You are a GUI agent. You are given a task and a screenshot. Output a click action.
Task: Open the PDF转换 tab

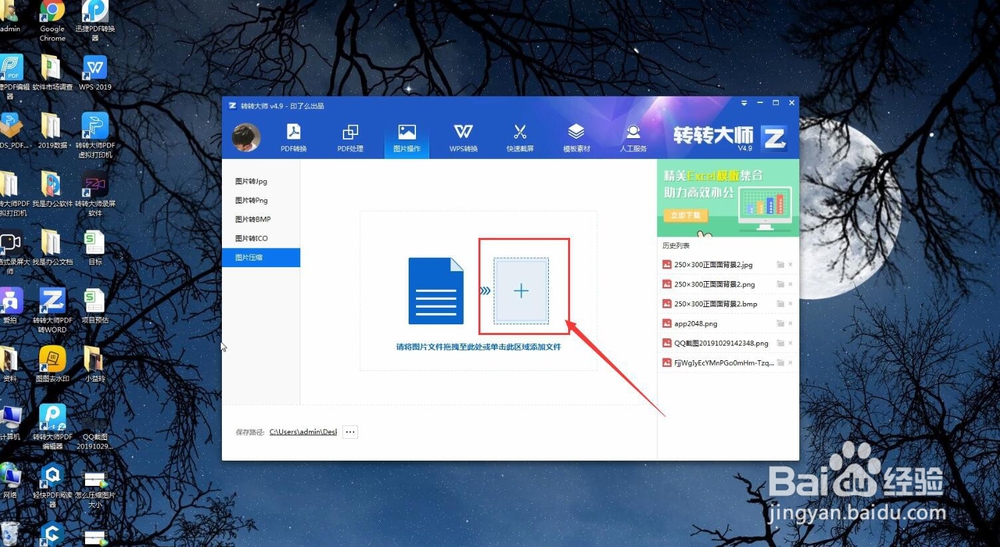[293, 138]
